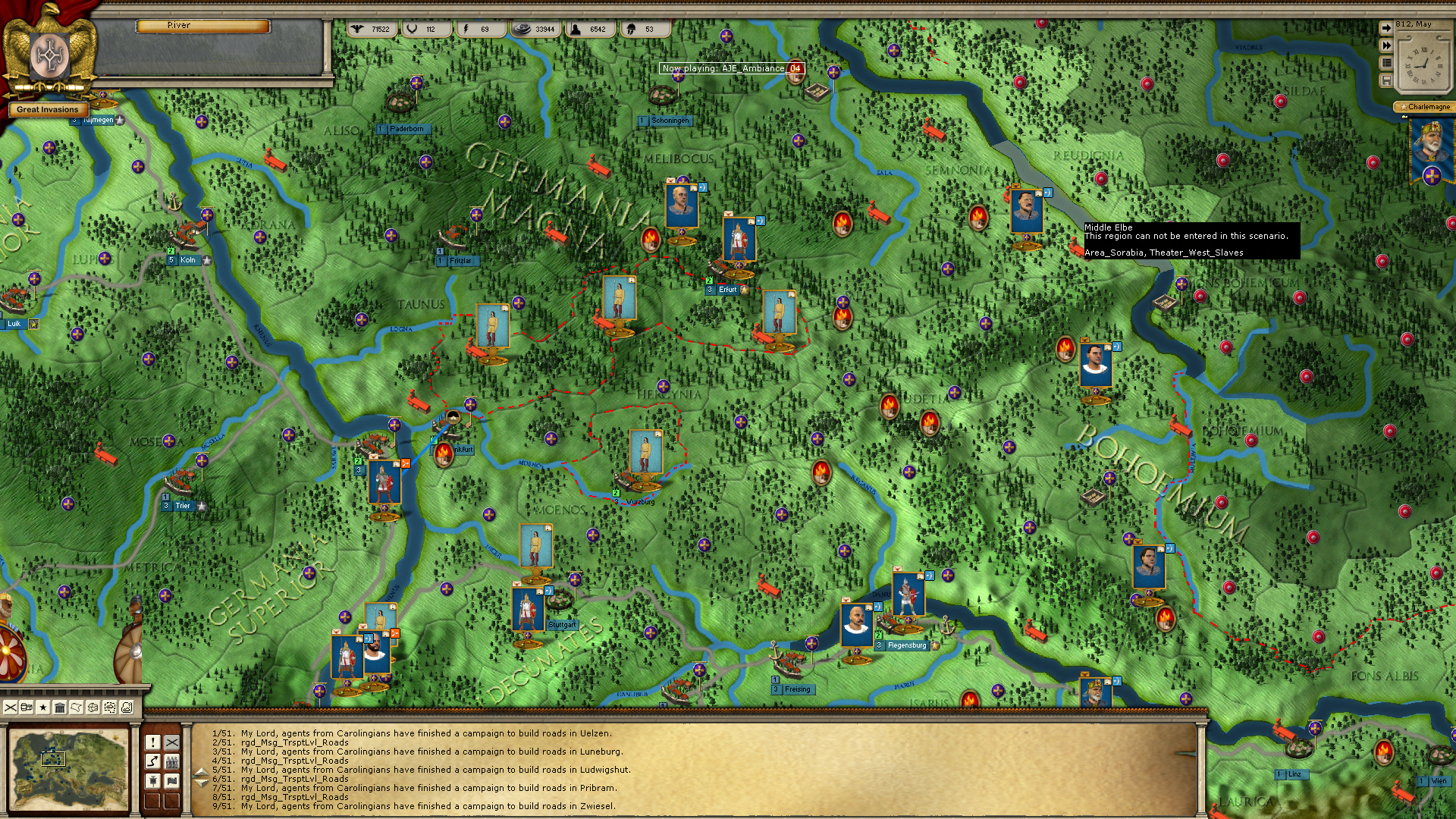Click the crossed-swords map filter icon
The height and width of the screenshot is (819, 1456).
tap(11, 708)
